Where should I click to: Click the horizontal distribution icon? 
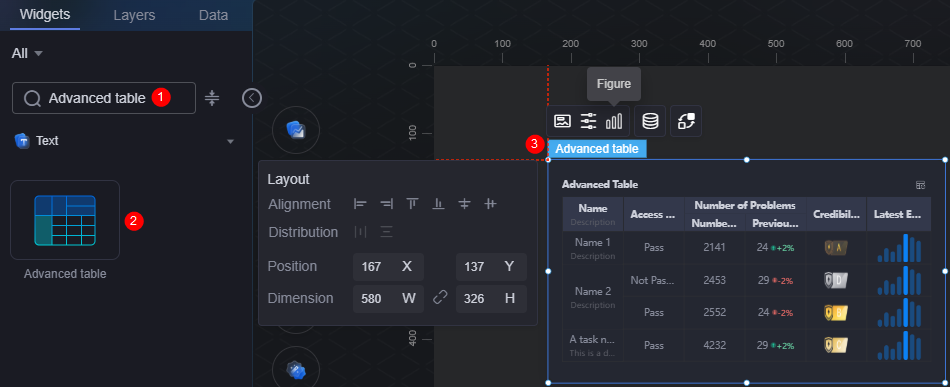point(360,232)
